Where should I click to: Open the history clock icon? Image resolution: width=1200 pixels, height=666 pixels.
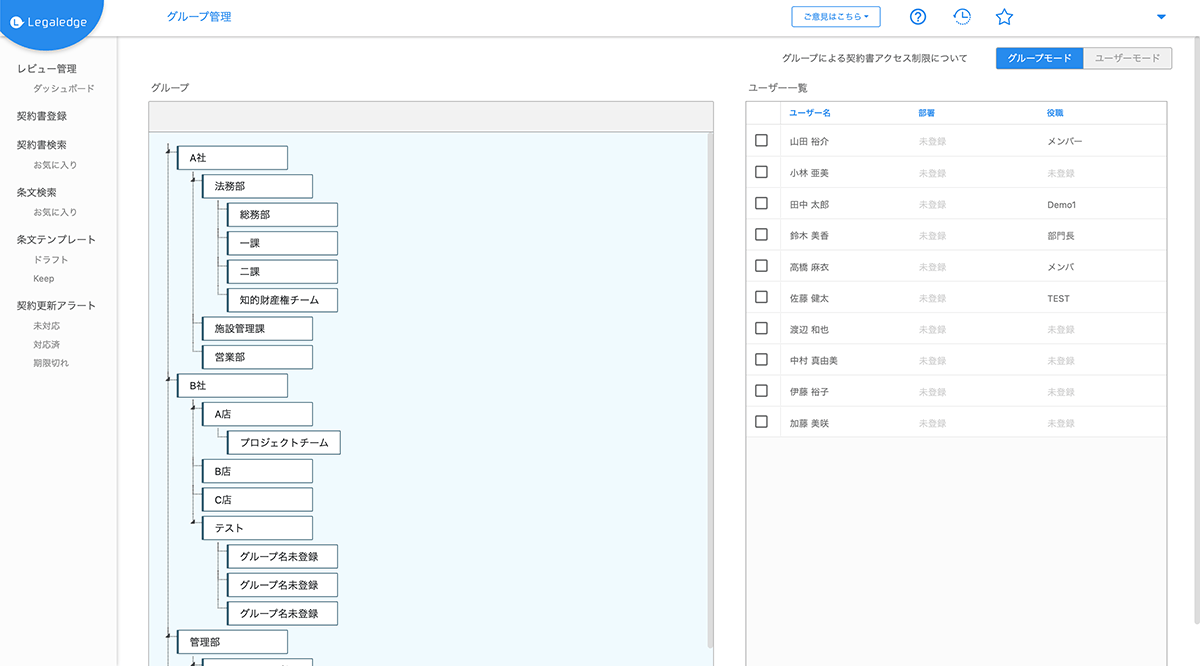pos(961,17)
